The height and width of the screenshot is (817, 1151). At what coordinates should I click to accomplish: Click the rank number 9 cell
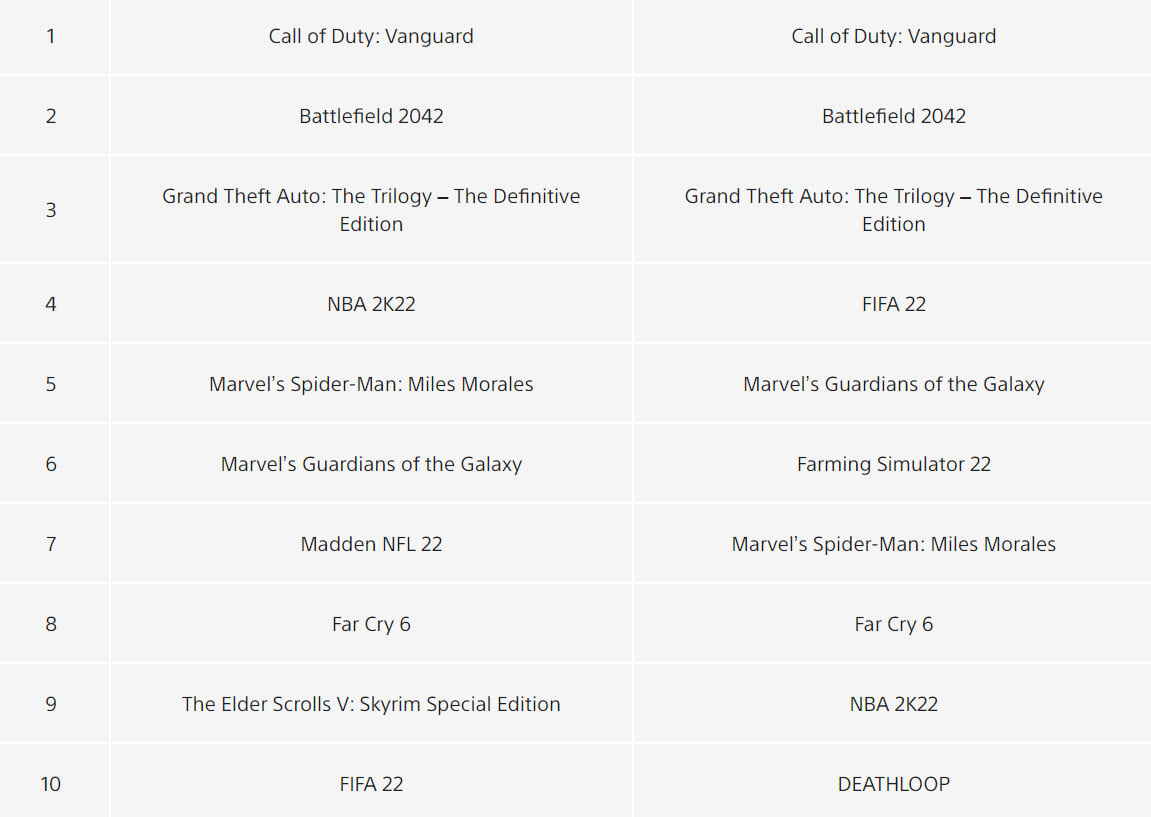click(51, 704)
